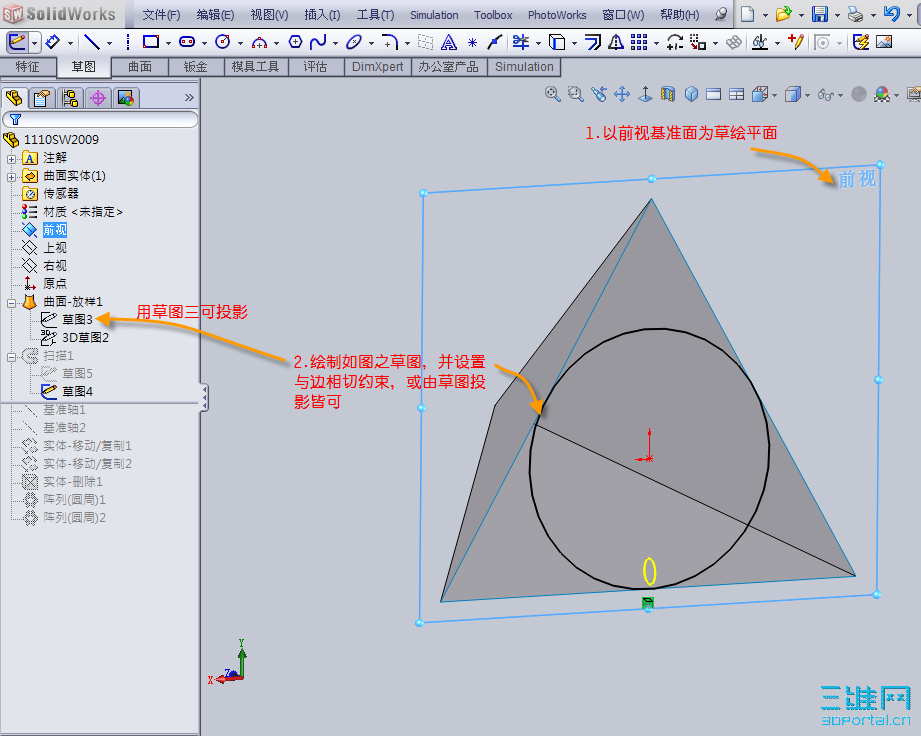
Task: Open the PropertyManager tab icon
Action: [x=41, y=98]
